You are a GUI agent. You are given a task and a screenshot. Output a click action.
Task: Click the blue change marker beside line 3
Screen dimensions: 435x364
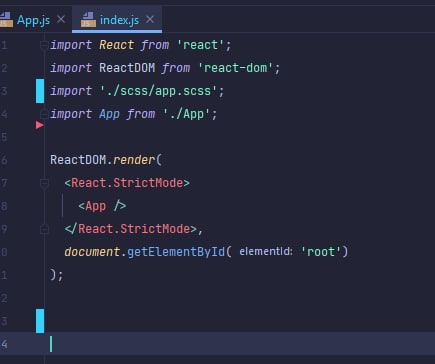pyautogui.click(x=40, y=91)
